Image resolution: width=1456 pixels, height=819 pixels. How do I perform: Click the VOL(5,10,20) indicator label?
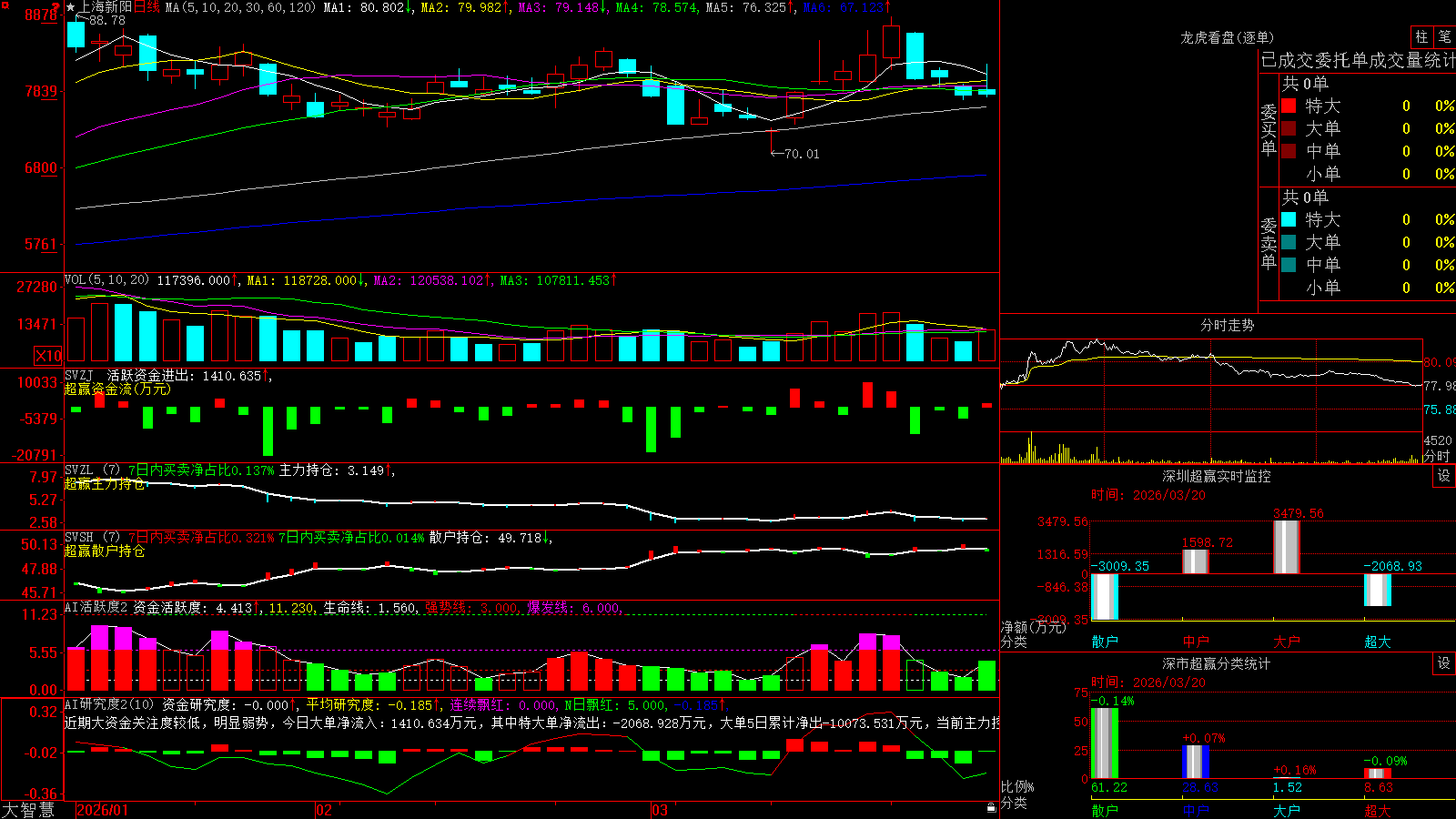pos(106,280)
